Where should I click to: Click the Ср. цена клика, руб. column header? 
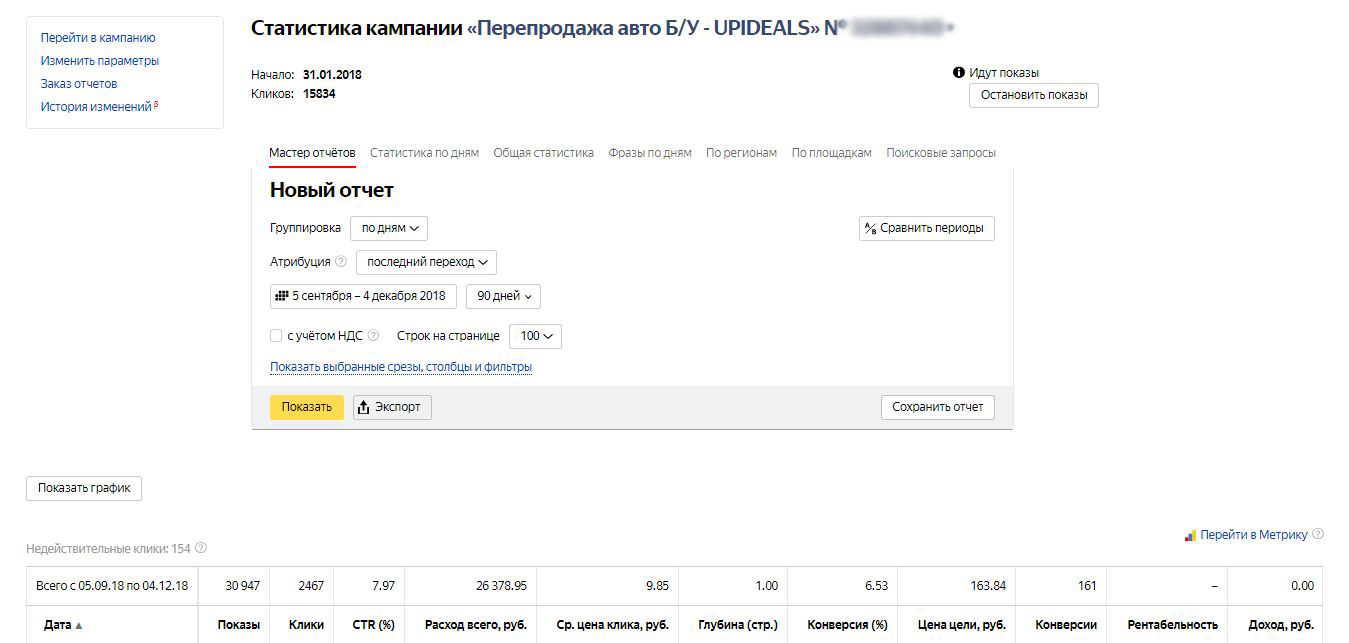[612, 624]
